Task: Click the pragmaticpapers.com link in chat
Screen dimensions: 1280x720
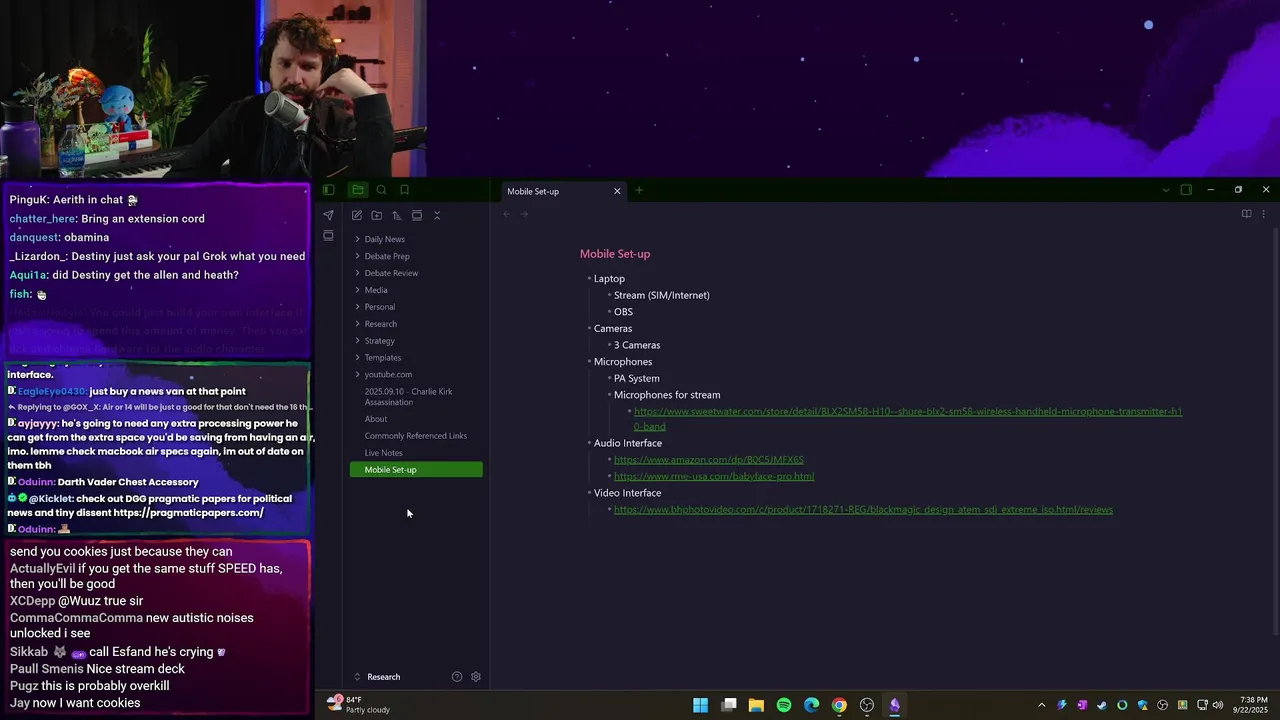Action: (x=189, y=513)
